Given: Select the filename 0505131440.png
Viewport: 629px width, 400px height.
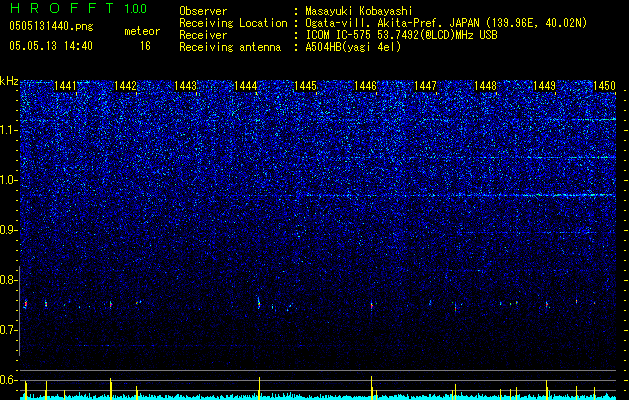Looking at the screenshot, I should (51, 26).
